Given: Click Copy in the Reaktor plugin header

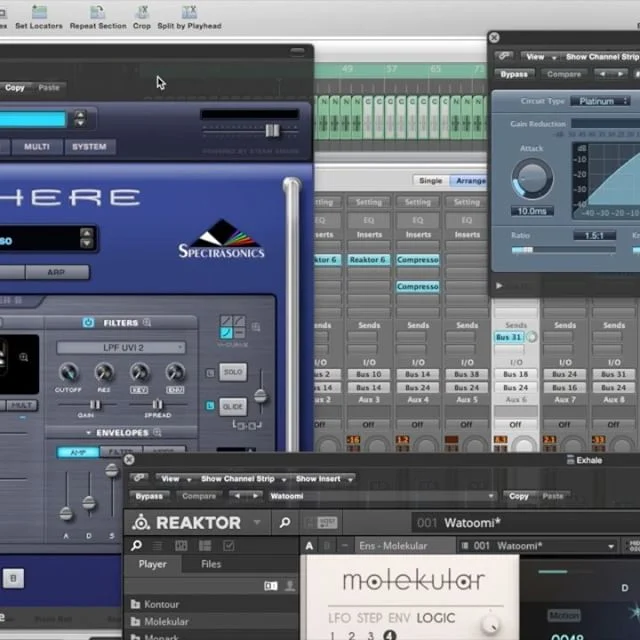Looking at the screenshot, I should (518, 496).
